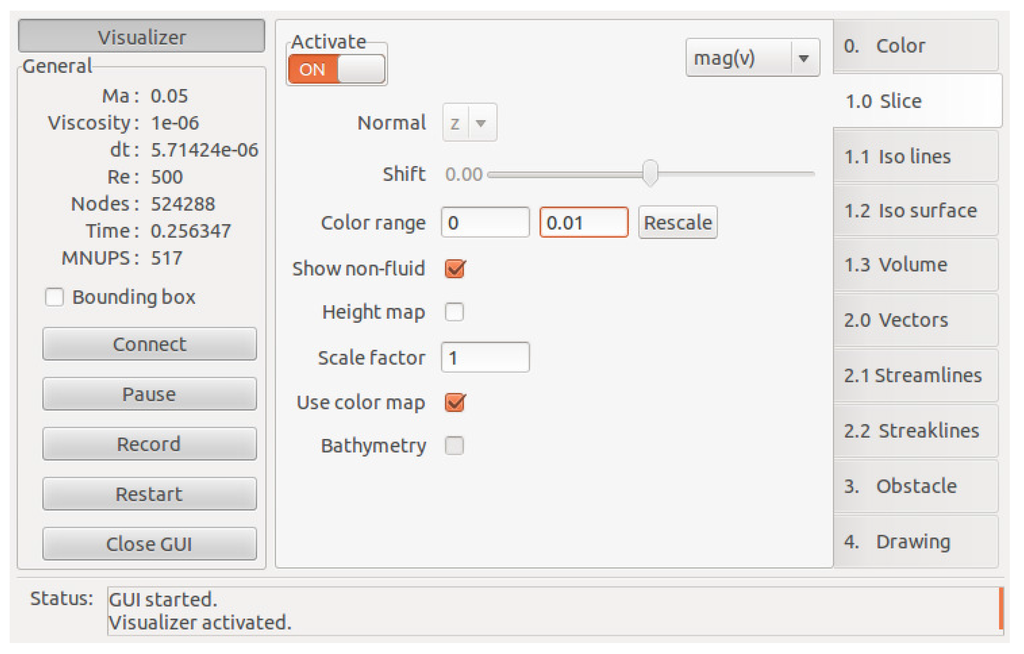Screen dimensions: 1024x654
Task: Open the mag(v) dropdown
Action: pos(752,58)
